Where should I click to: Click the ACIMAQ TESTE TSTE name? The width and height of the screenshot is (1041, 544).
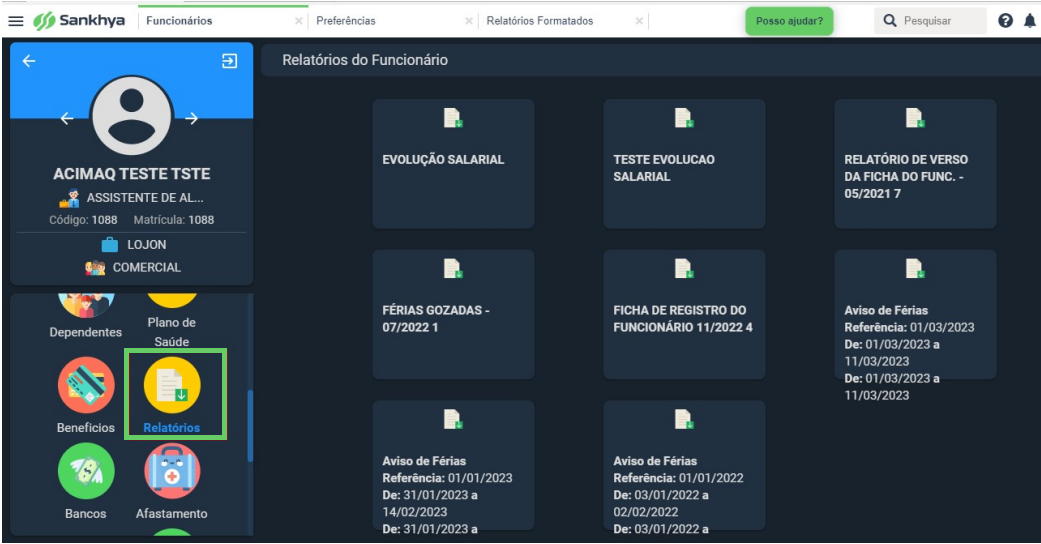coord(131,174)
